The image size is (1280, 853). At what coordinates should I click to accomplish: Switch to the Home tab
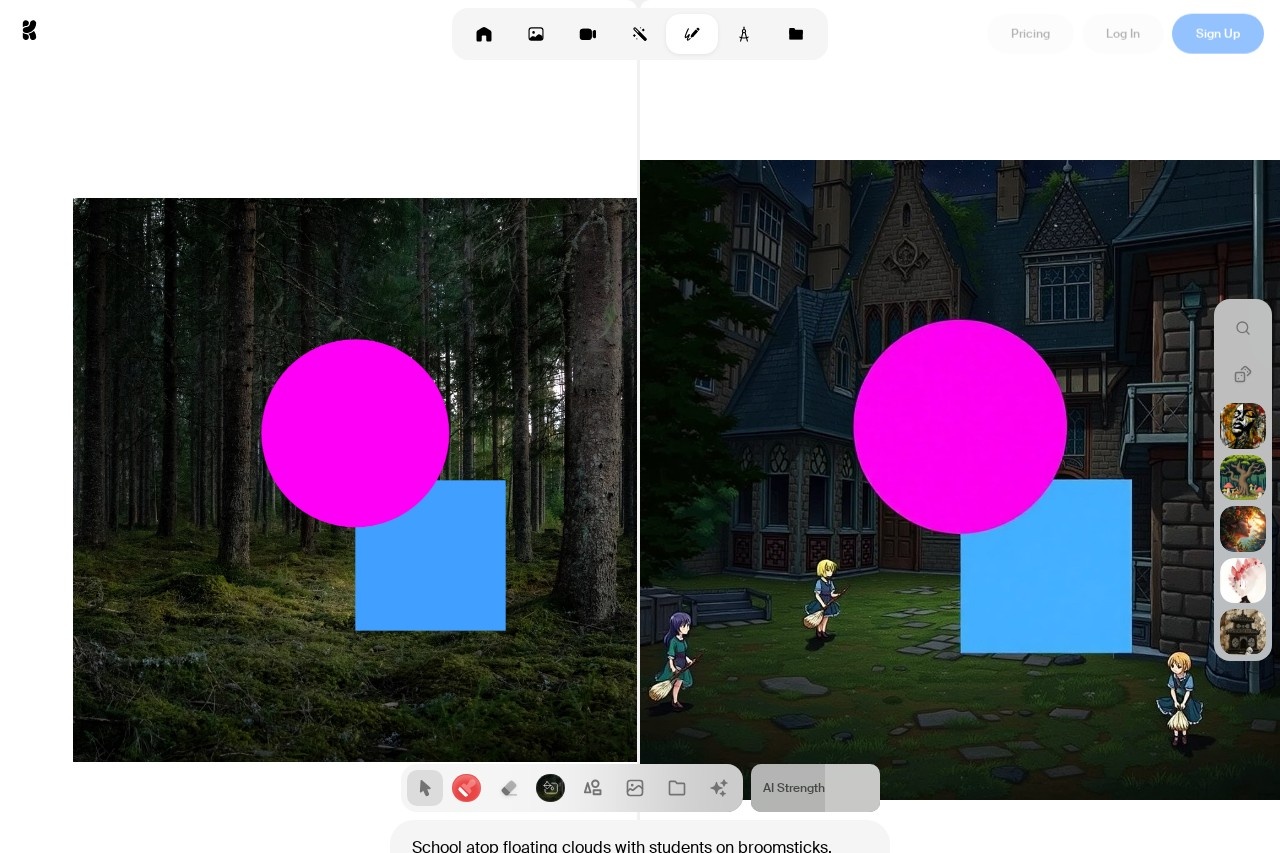(484, 33)
